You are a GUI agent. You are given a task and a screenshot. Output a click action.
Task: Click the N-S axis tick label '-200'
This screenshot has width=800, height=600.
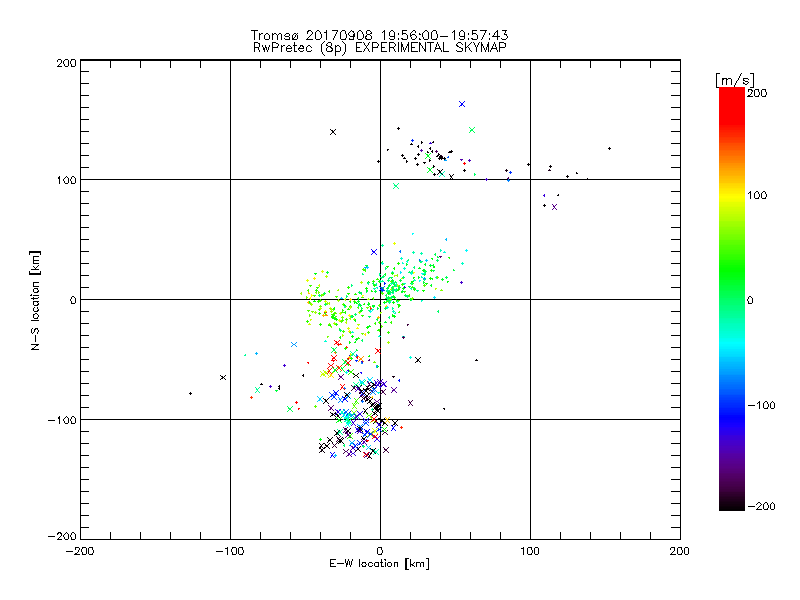[x=63, y=536]
